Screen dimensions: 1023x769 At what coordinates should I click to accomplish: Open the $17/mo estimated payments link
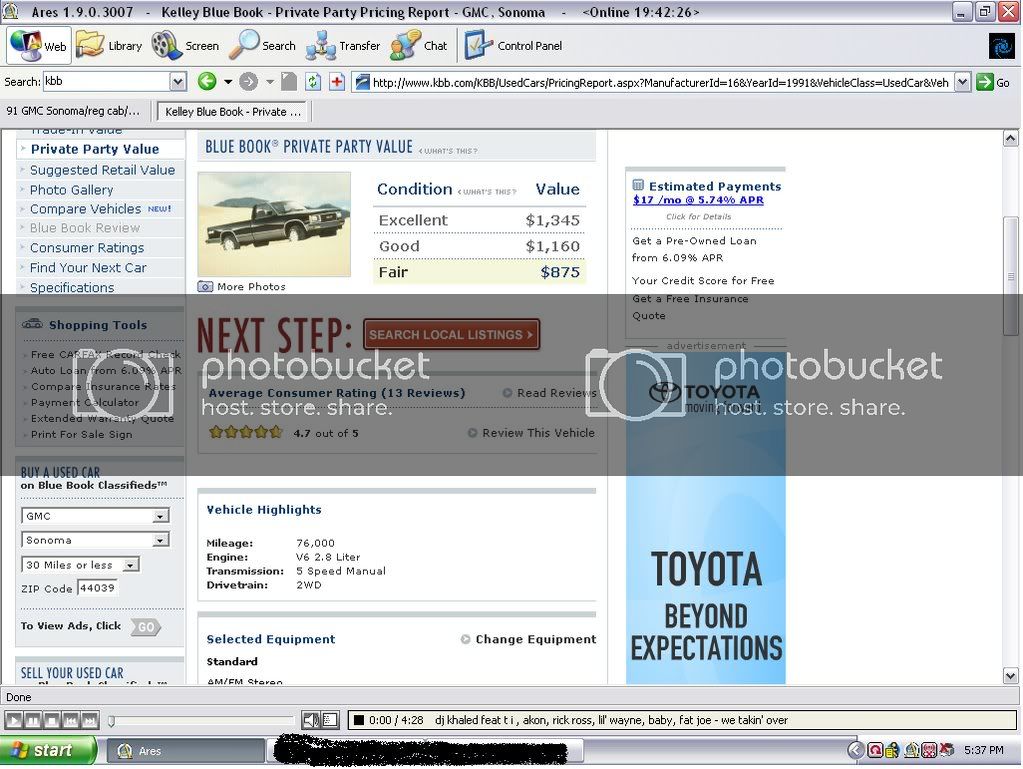698,200
